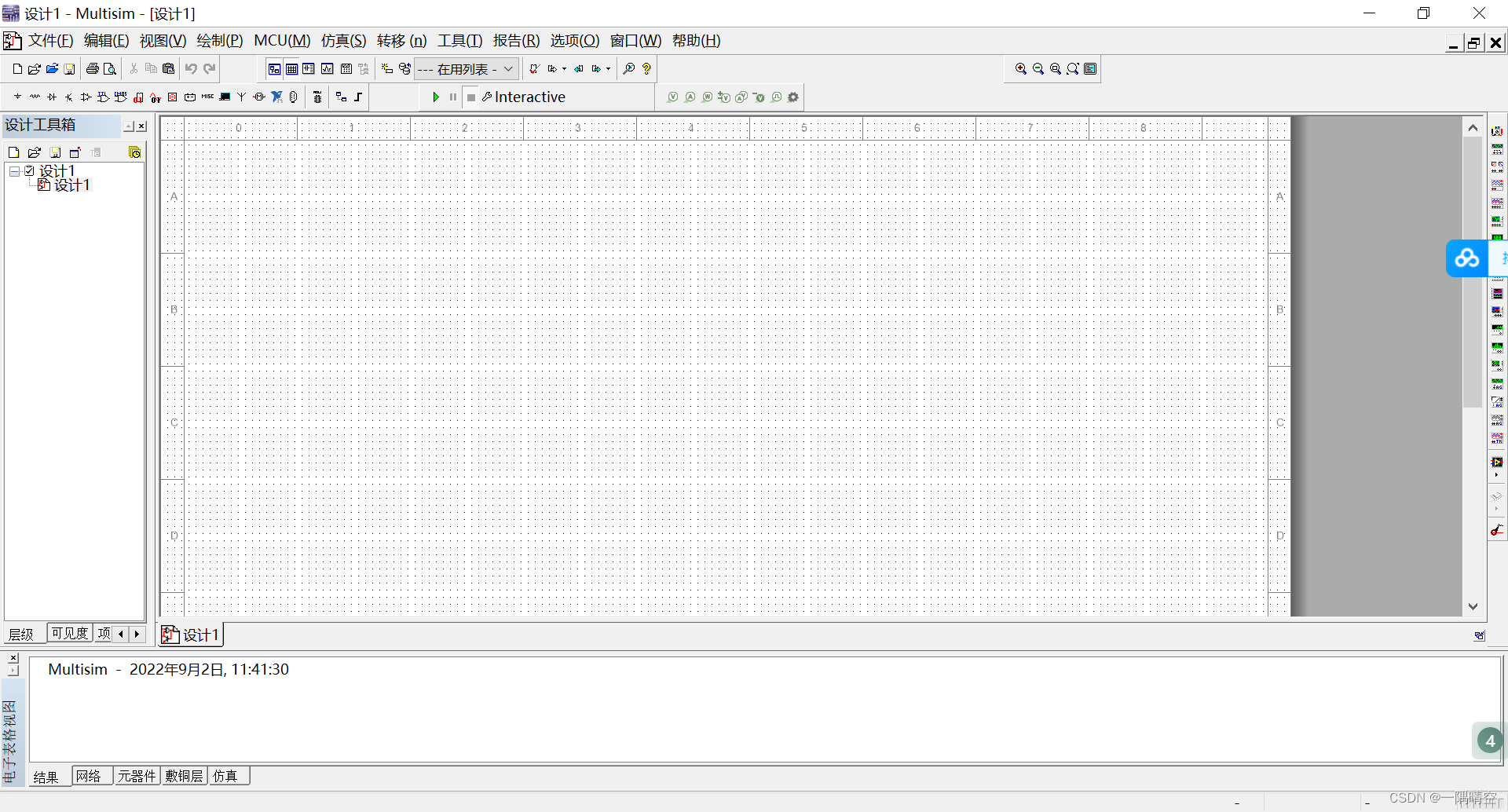Open probe settings gear
The width and height of the screenshot is (1508, 812).
793,97
